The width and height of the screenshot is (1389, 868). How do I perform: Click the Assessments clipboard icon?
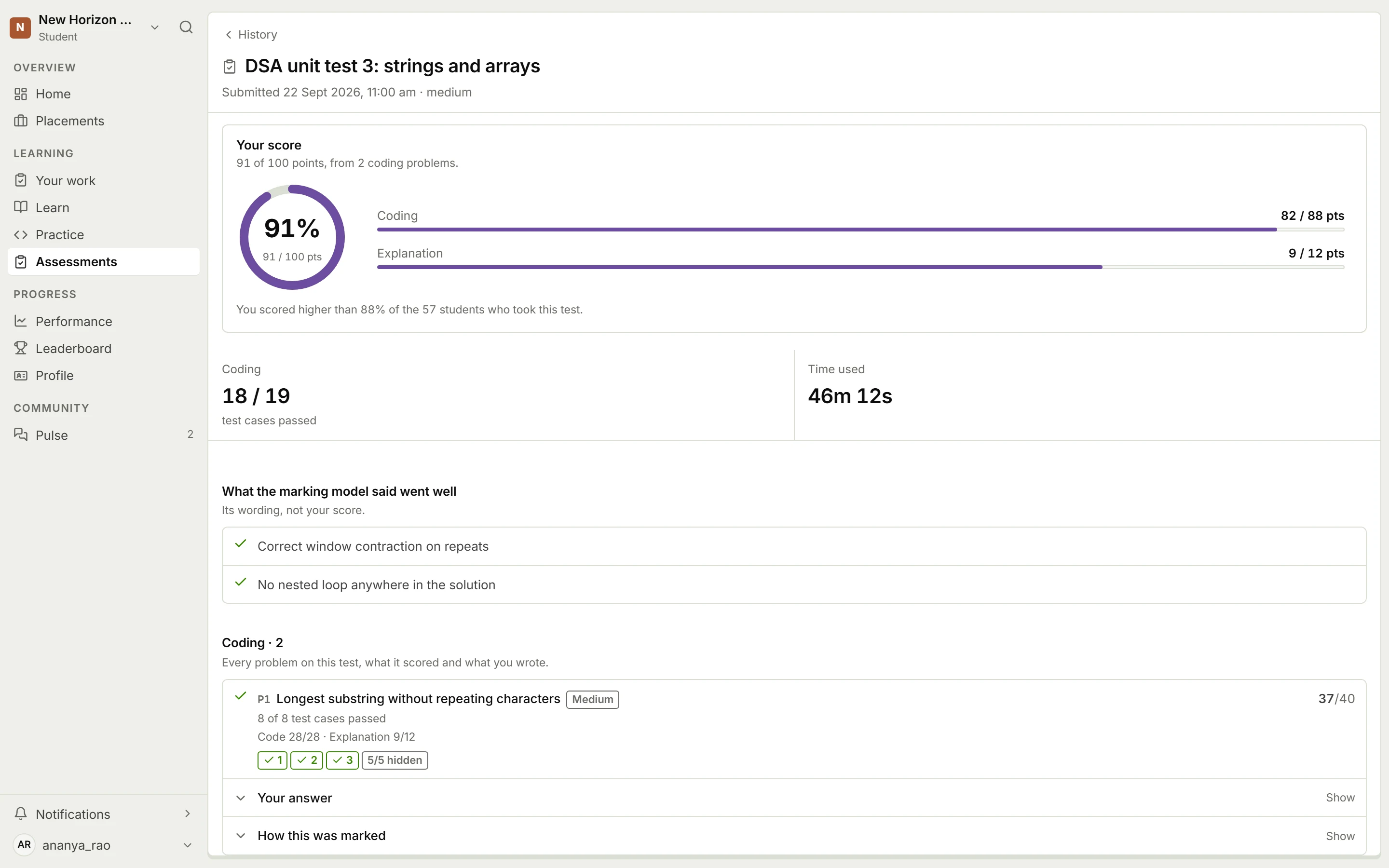point(21,262)
